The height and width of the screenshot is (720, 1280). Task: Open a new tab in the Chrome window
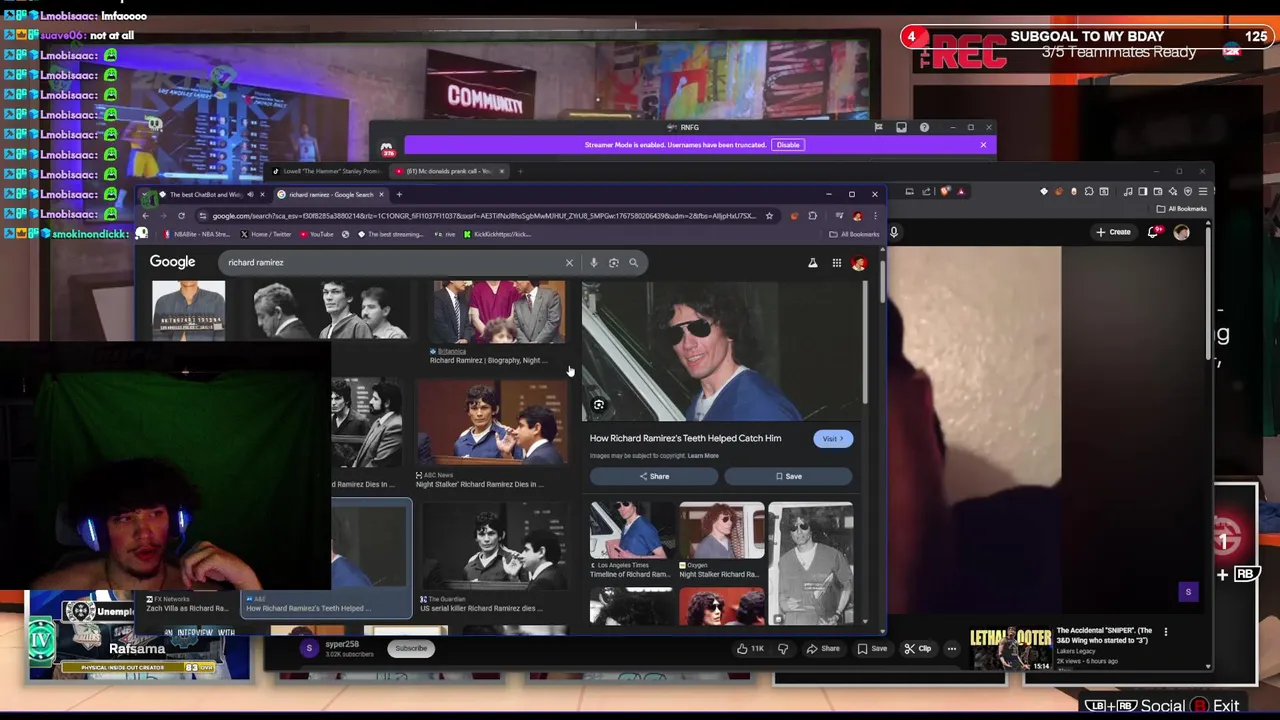pyautogui.click(x=398, y=195)
